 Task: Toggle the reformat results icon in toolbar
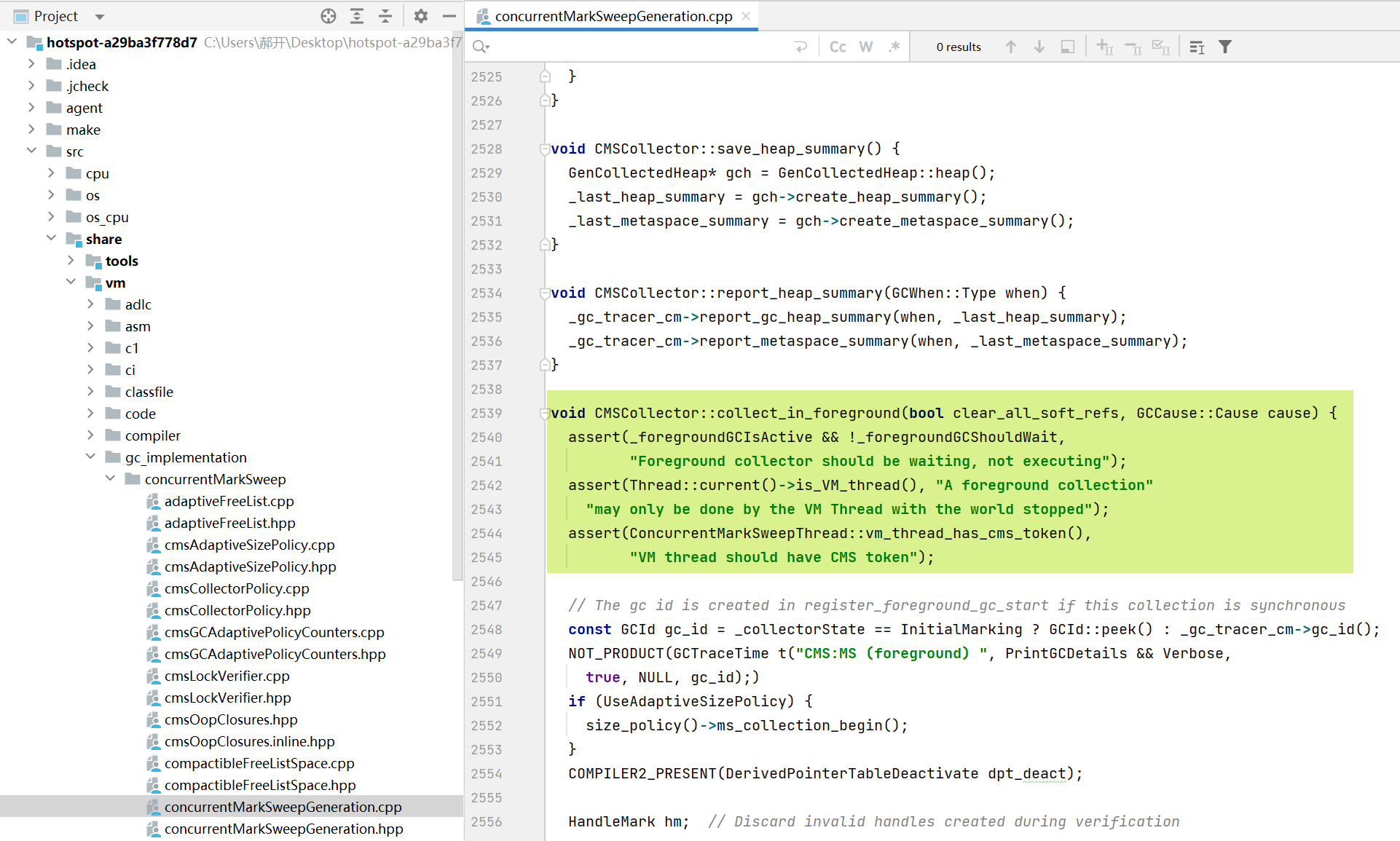(x=1198, y=47)
